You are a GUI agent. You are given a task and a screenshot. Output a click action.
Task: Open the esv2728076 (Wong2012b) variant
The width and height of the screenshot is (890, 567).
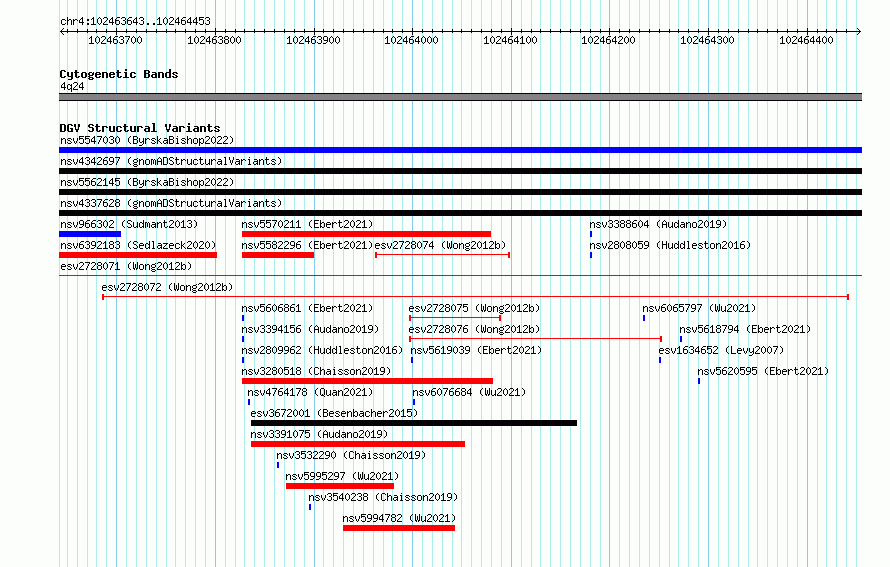pyautogui.click(x=474, y=329)
